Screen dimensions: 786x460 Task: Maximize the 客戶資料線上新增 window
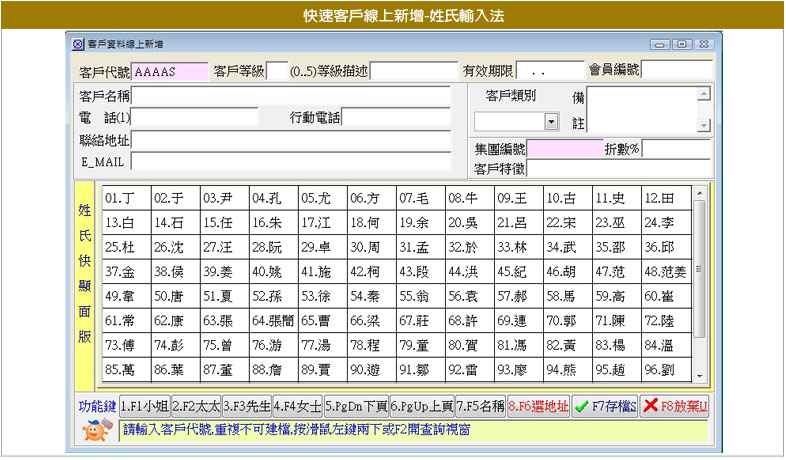(x=682, y=45)
